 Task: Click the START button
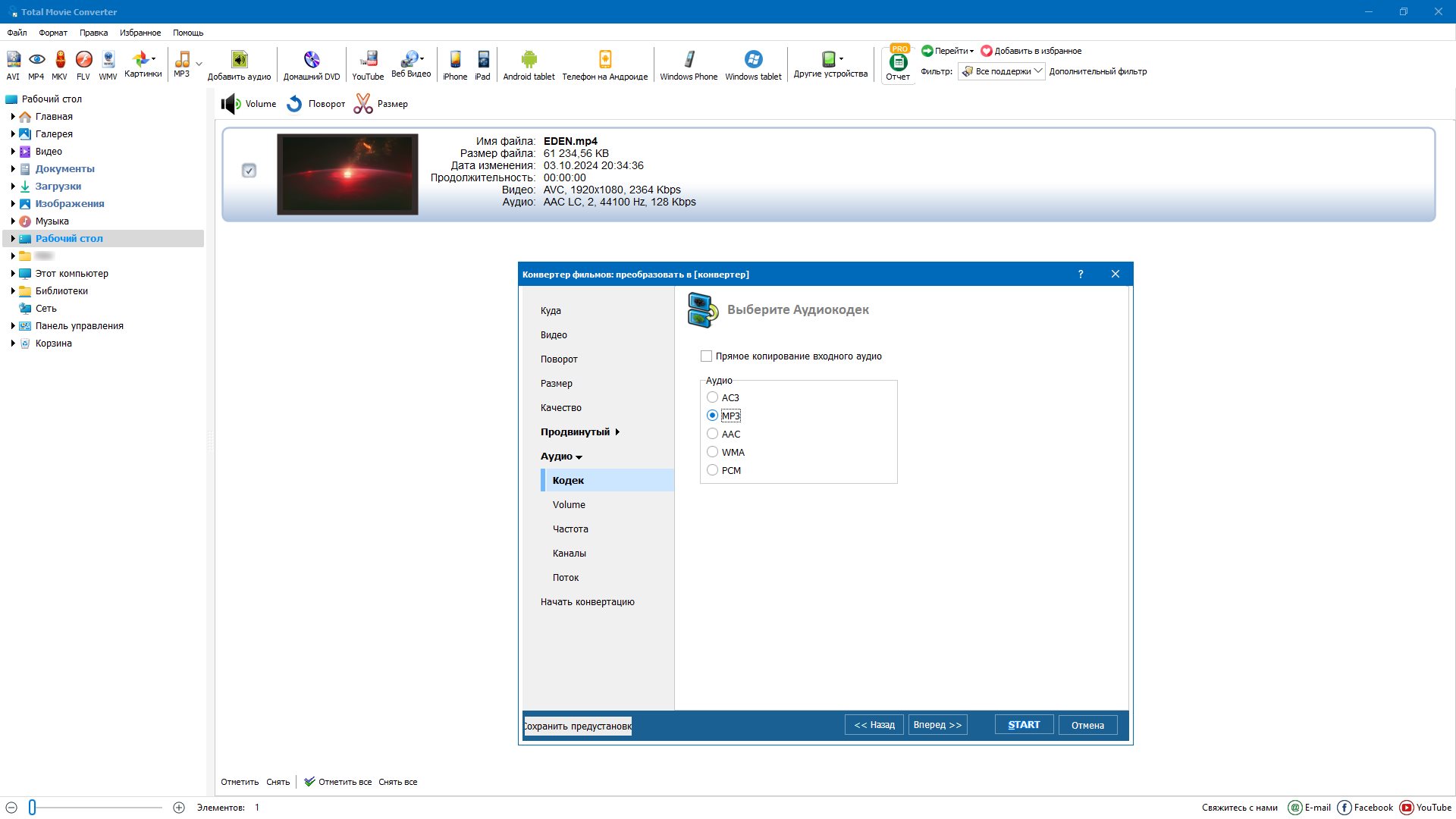pos(1024,725)
